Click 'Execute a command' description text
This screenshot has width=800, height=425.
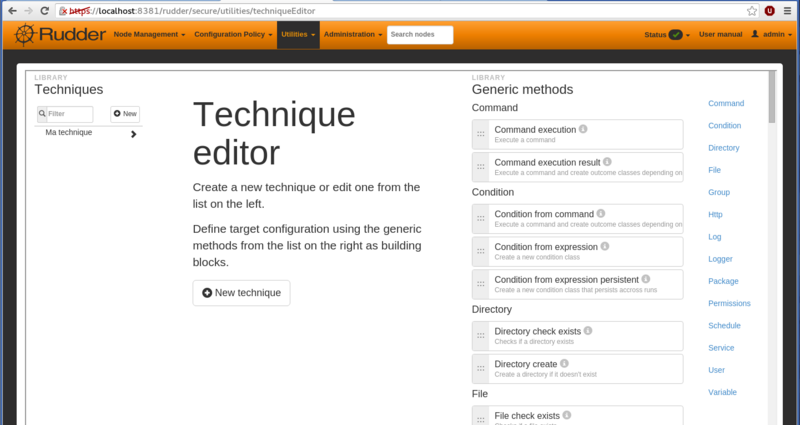coord(524,140)
